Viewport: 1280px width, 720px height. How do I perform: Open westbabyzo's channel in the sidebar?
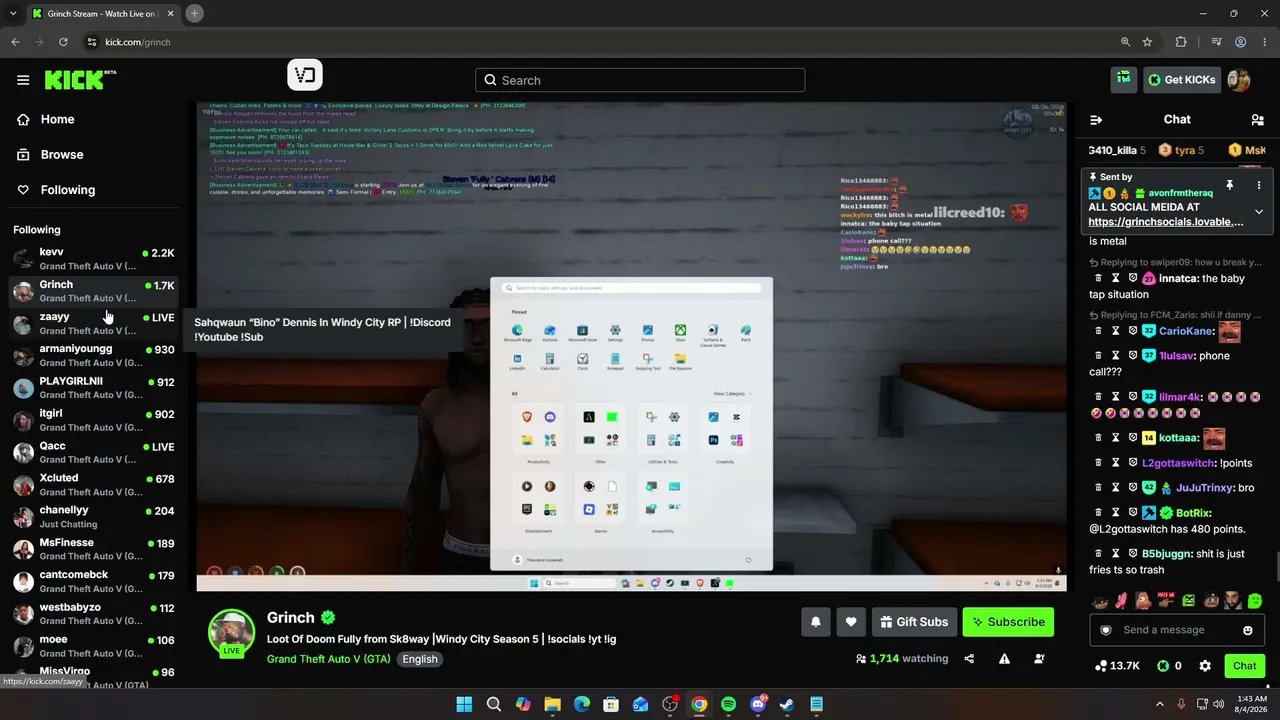click(x=94, y=614)
